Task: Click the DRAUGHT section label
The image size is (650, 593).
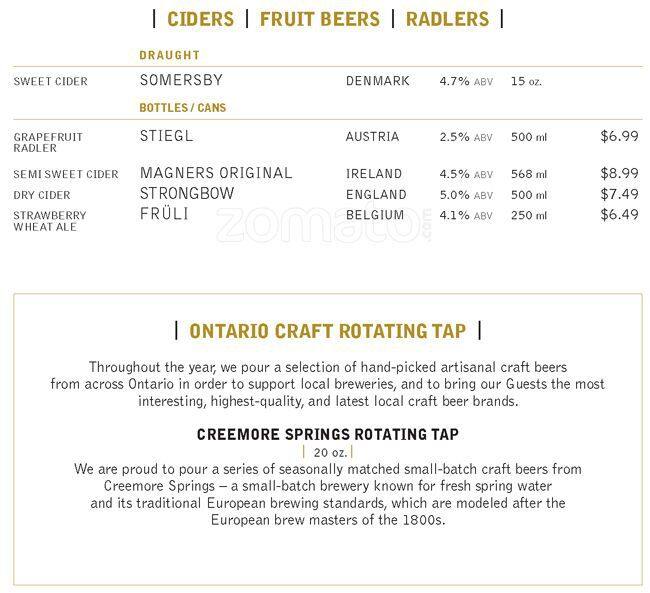Action: (170, 55)
